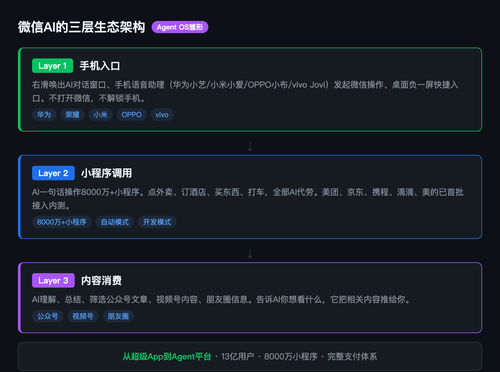Screen dimensions: 500x372
Task: Click the '荣耀' tag
Action: point(72,115)
